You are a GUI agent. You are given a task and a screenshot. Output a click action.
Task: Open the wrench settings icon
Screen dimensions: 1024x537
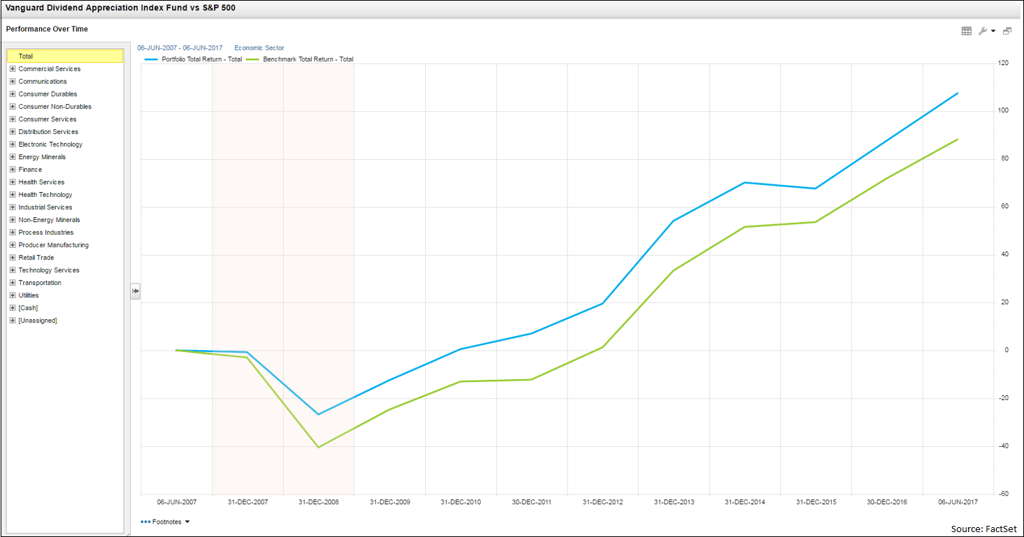(983, 31)
